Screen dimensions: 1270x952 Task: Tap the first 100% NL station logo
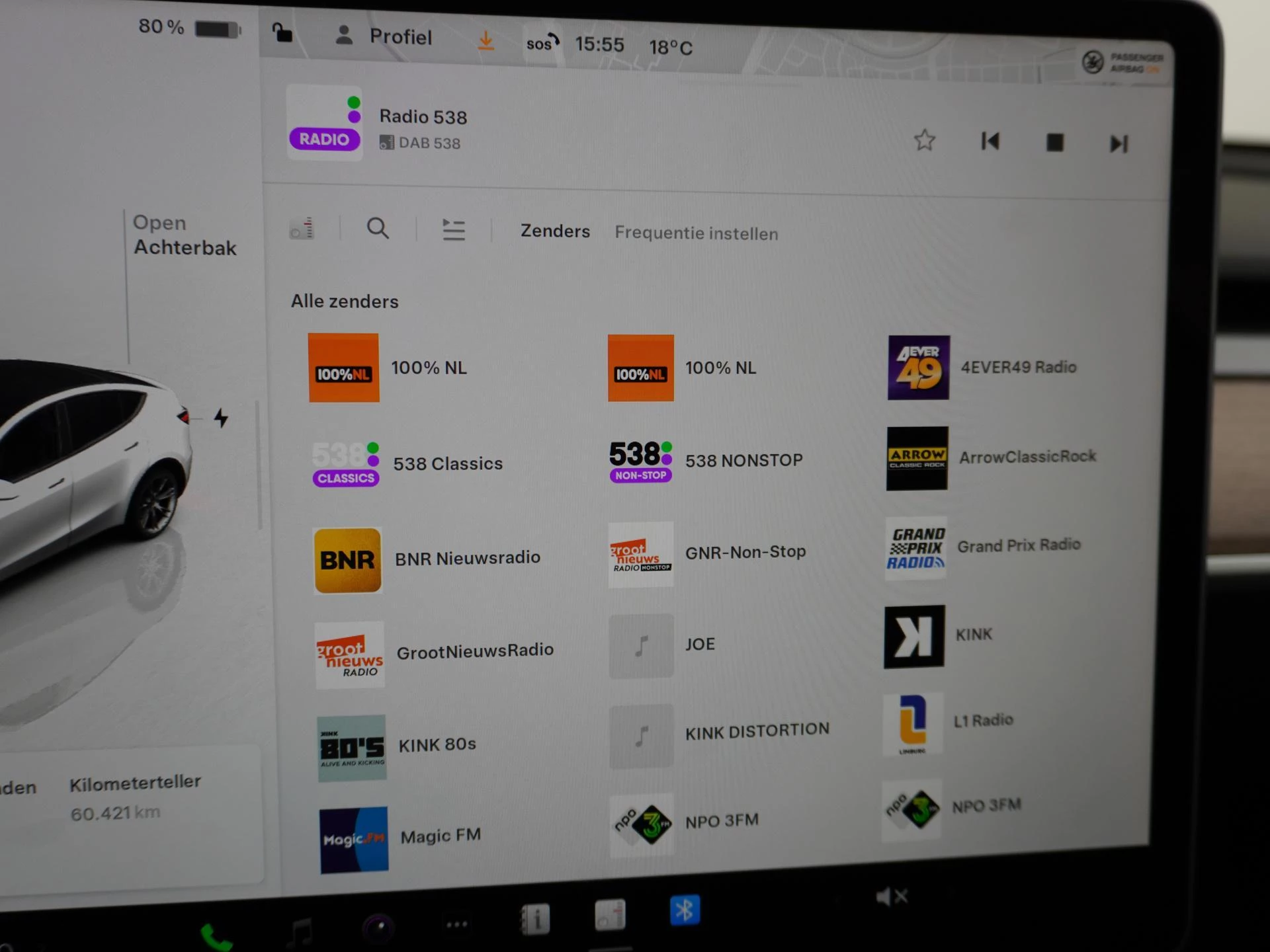[x=344, y=368]
